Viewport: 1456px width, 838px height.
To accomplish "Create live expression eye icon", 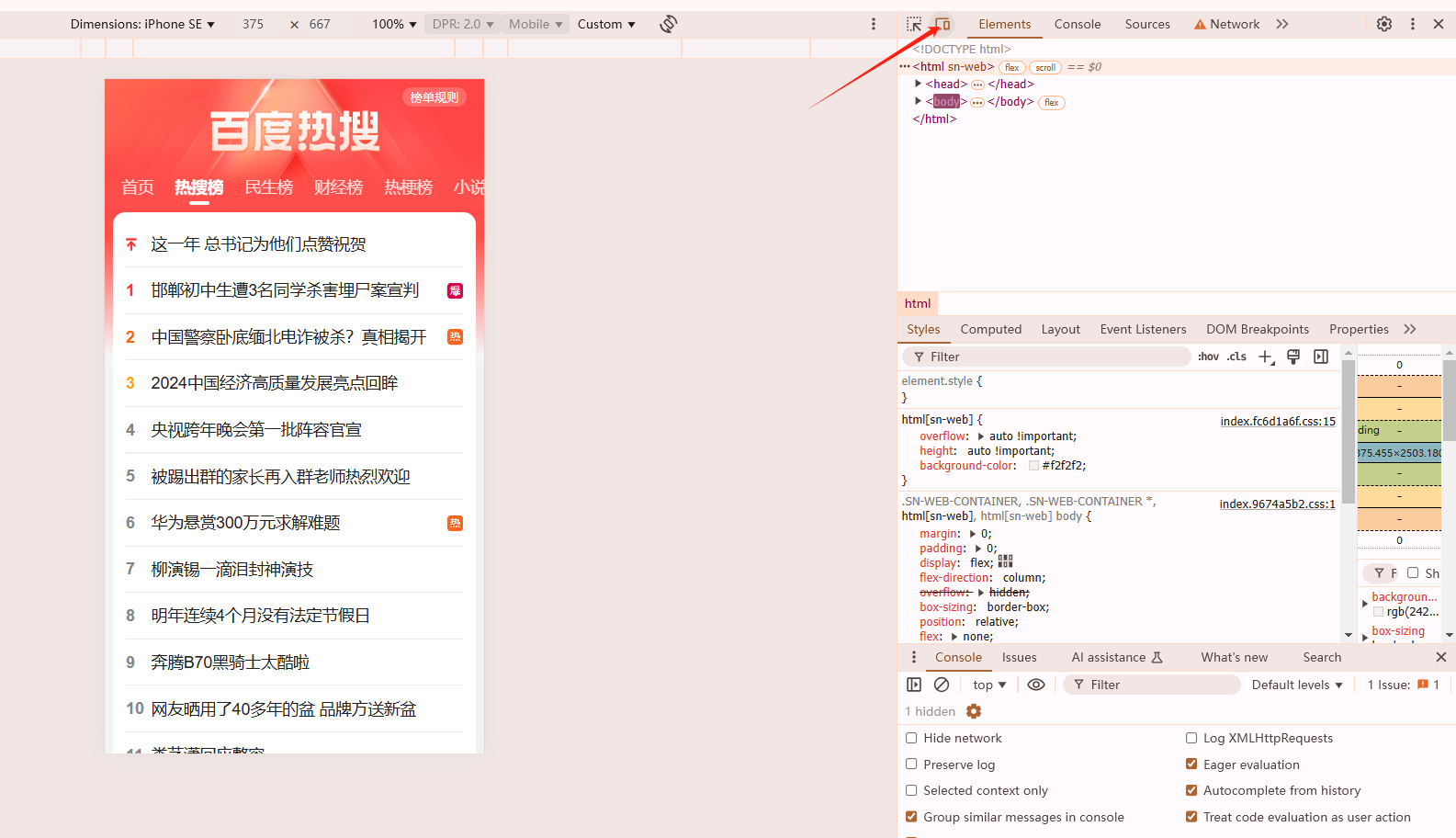I will click(x=1036, y=685).
